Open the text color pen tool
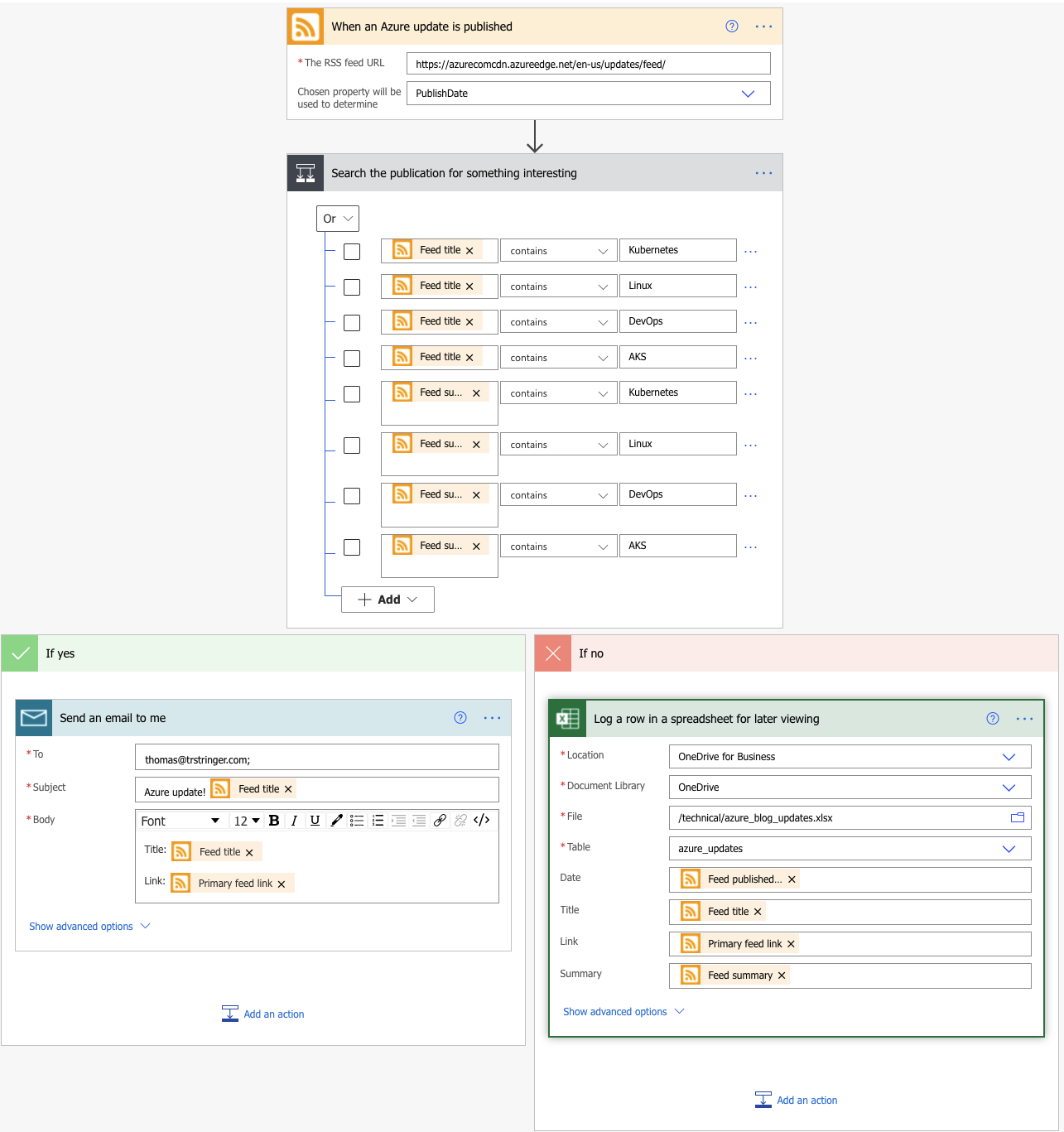Viewport: 1064px width, 1132px height. tap(336, 820)
